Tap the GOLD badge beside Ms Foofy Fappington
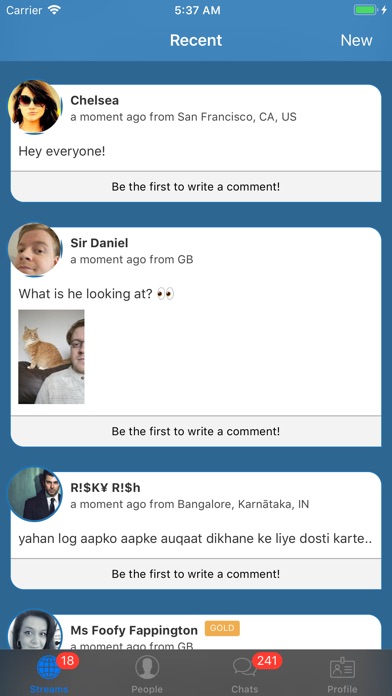 pyautogui.click(x=222, y=629)
